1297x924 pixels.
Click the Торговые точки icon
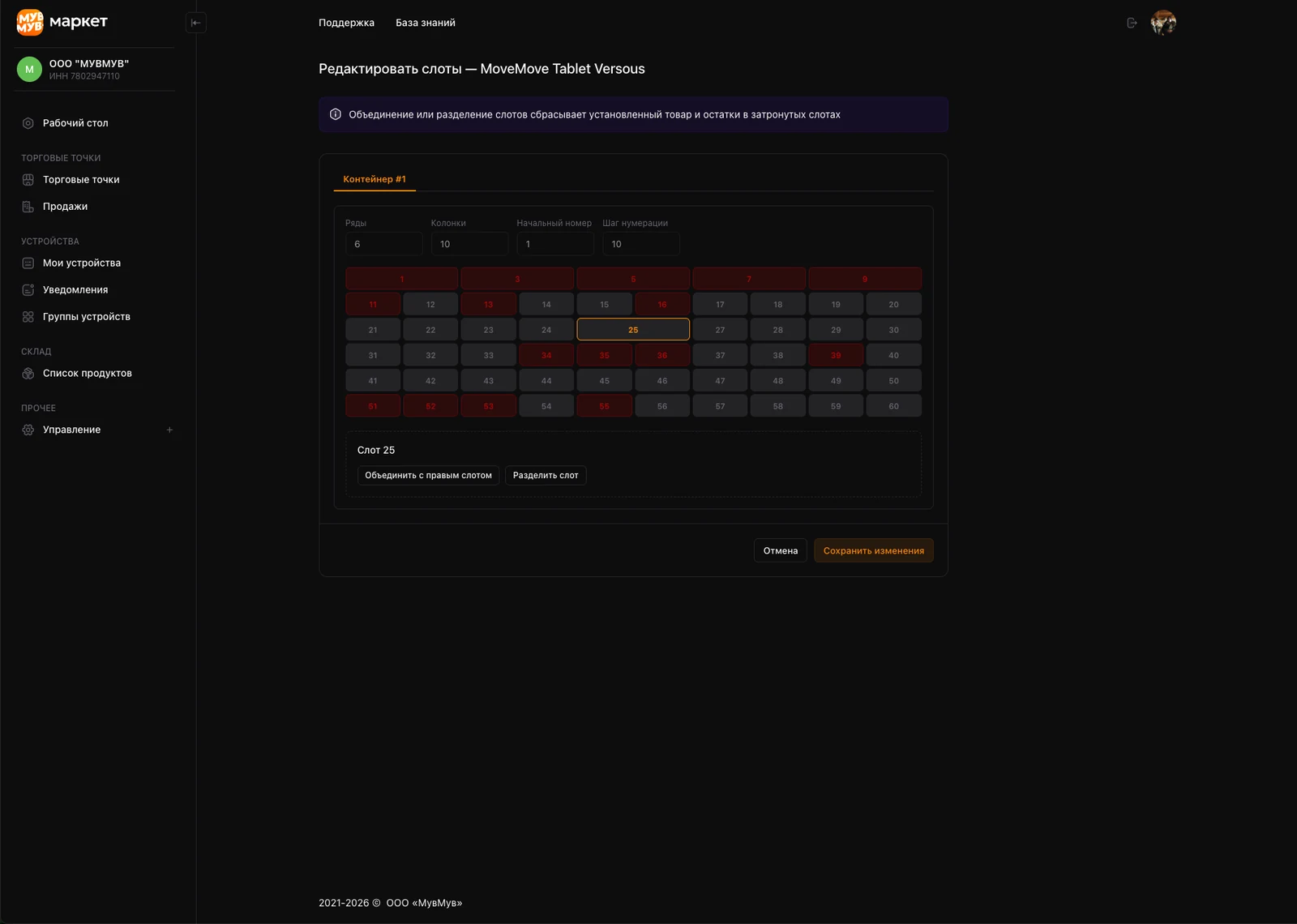pyautogui.click(x=28, y=180)
